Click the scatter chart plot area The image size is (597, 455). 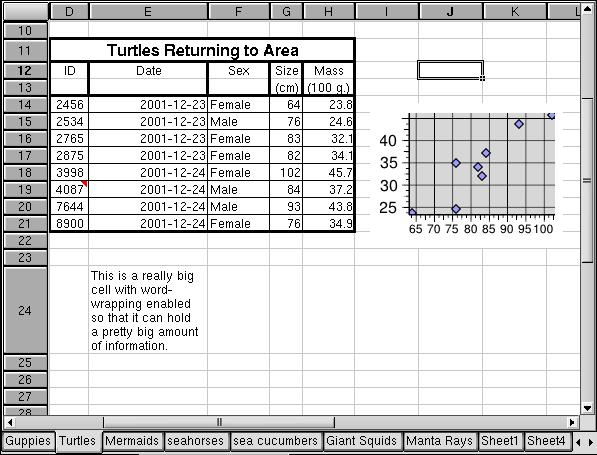point(482,164)
